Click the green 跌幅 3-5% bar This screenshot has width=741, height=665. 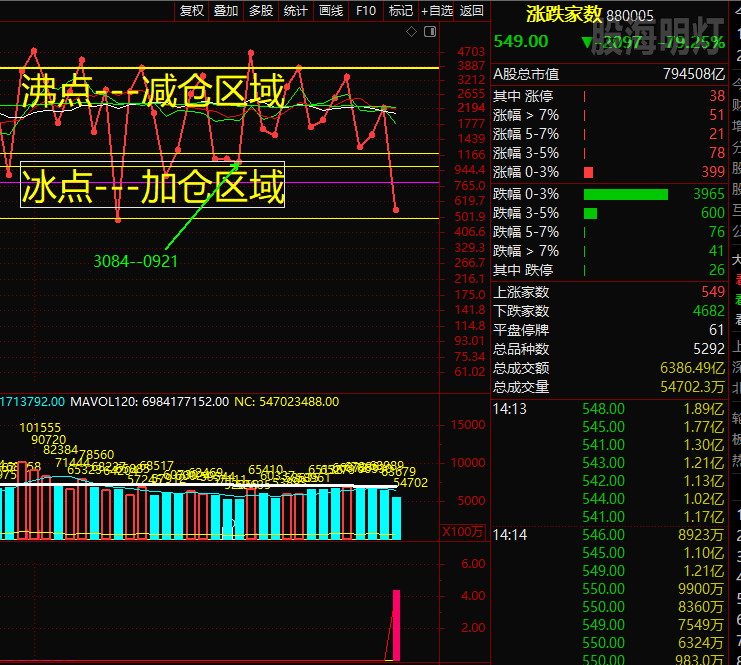tap(590, 213)
